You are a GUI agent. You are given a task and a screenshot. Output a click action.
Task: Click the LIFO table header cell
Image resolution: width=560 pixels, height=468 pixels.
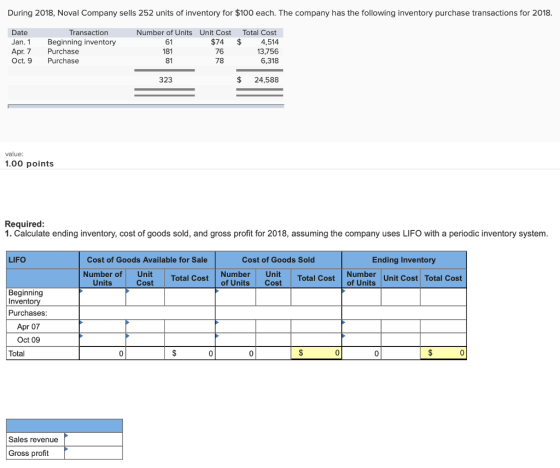[43, 260]
